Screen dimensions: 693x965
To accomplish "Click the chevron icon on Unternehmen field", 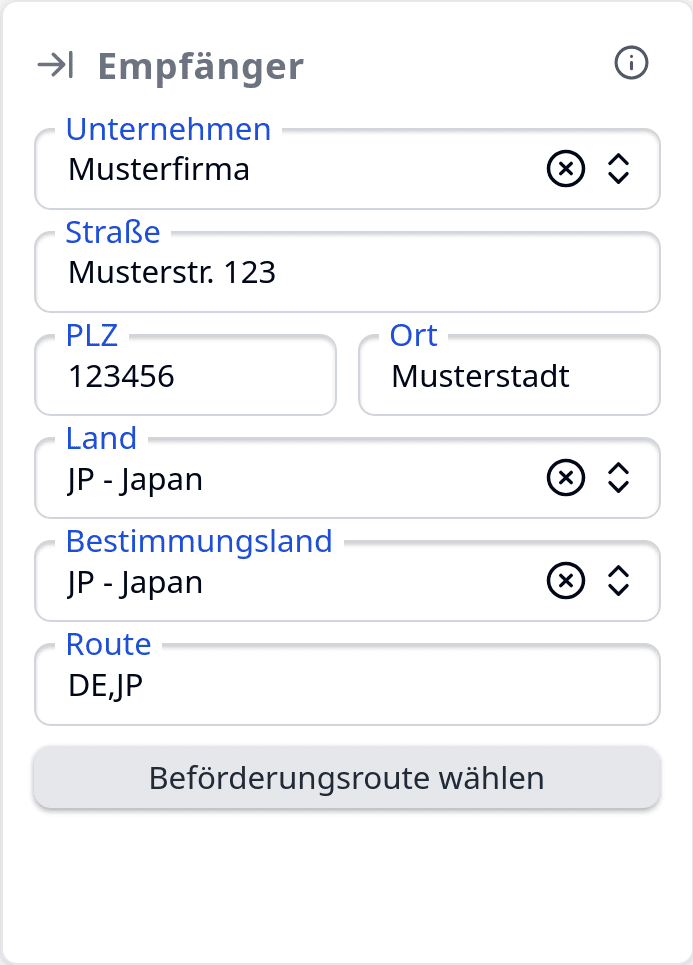I will pyautogui.click(x=618, y=169).
